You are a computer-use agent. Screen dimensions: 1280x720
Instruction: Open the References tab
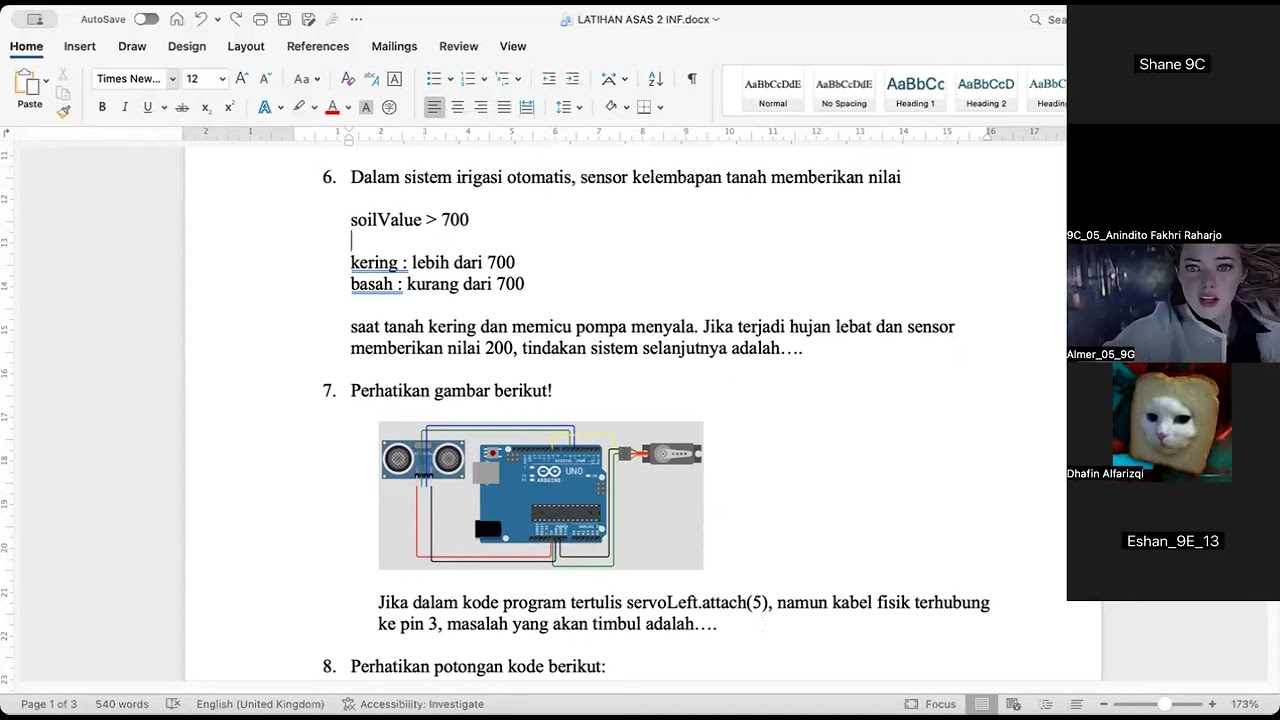318,46
